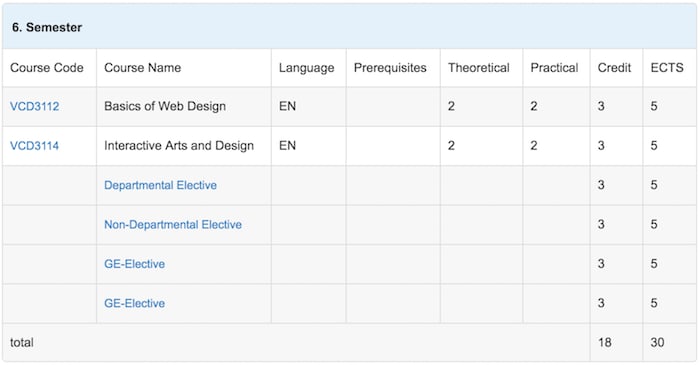Click the Theoretical column header
The height and width of the screenshot is (365, 700).
pyautogui.click(x=479, y=67)
